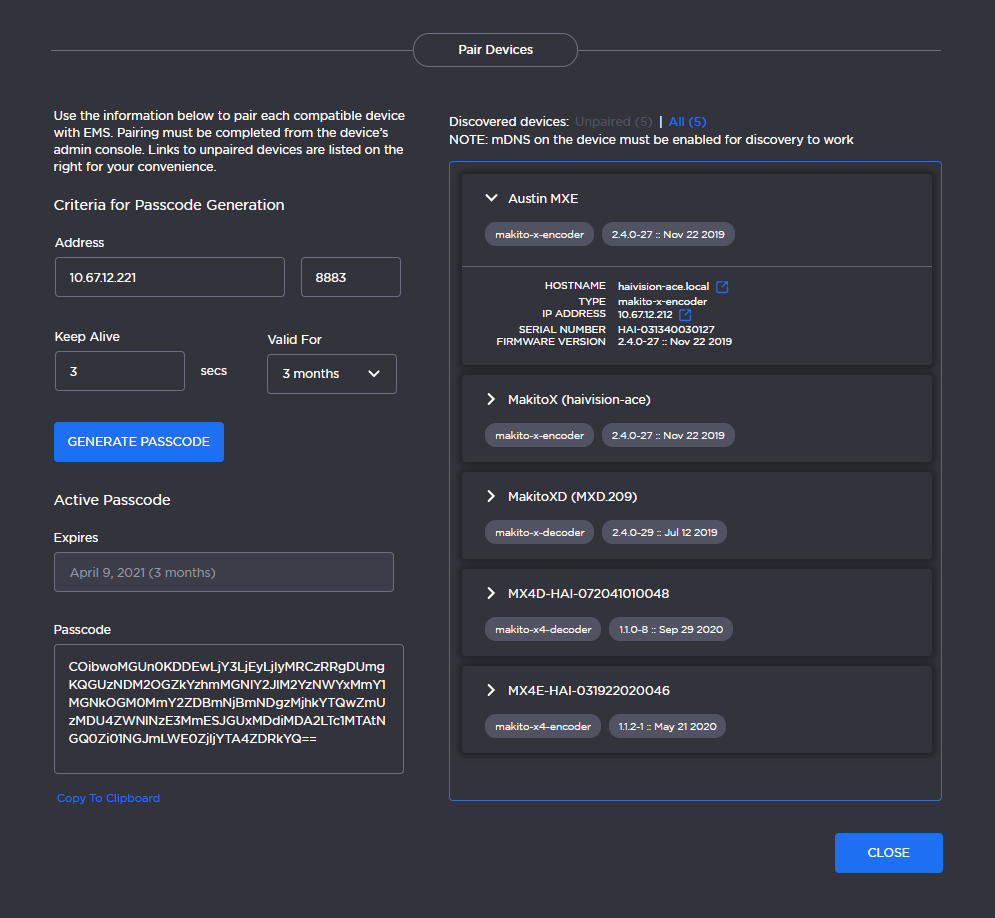Select the All (5) device filter
This screenshot has width=995, height=918.
686,121
